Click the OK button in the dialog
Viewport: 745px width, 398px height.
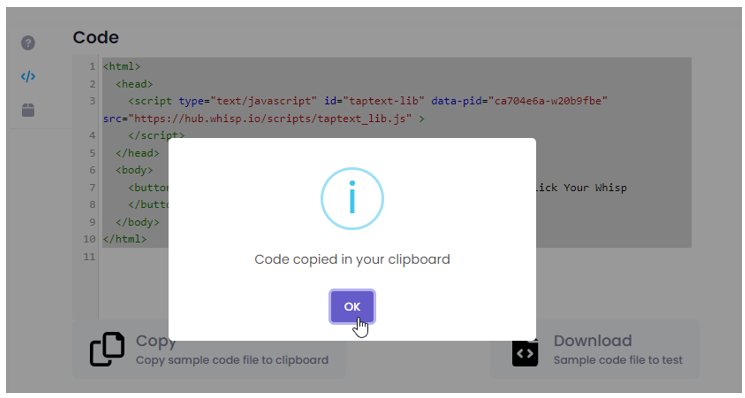click(x=352, y=307)
